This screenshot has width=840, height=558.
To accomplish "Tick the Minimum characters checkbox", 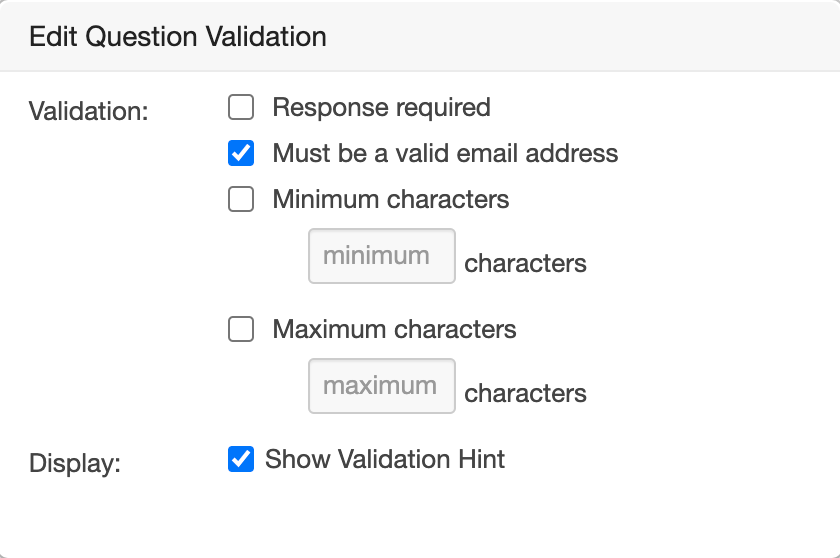I will 241,200.
